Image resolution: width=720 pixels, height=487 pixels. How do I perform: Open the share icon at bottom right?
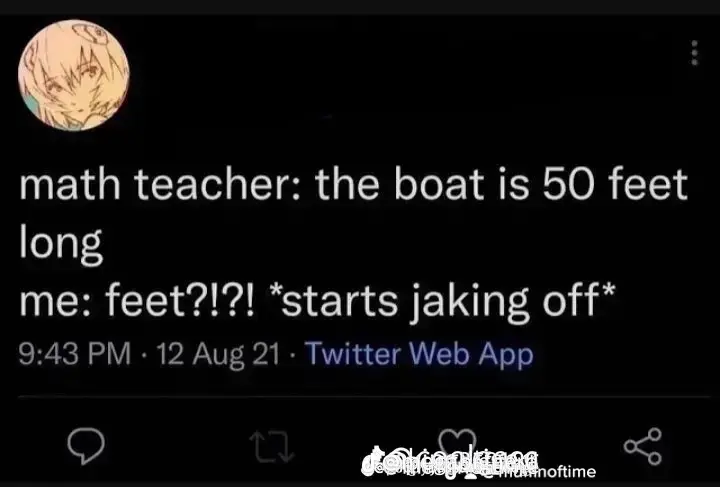[x=642, y=446]
